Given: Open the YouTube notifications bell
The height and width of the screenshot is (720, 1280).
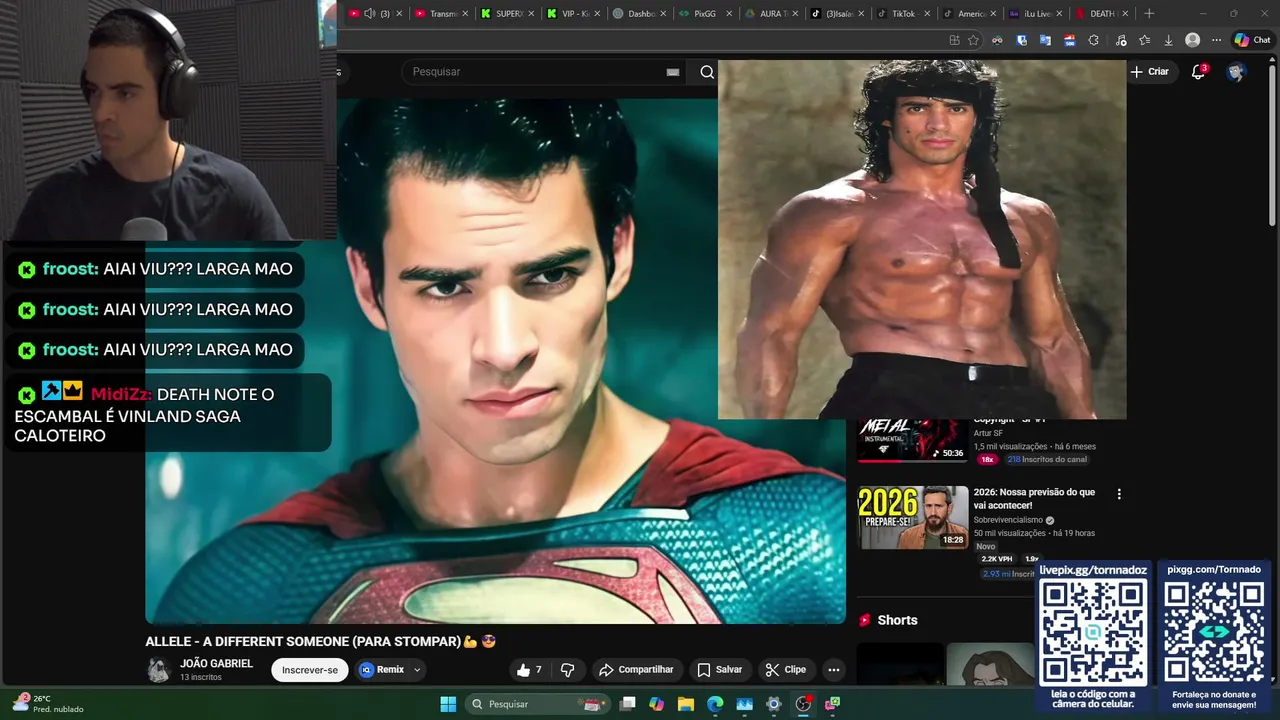Looking at the screenshot, I should (x=1198, y=72).
